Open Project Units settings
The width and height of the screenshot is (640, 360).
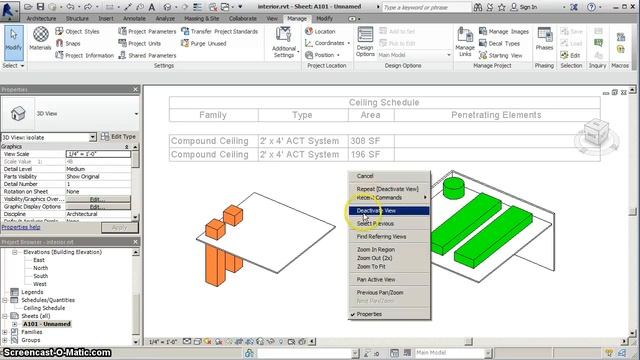139,43
